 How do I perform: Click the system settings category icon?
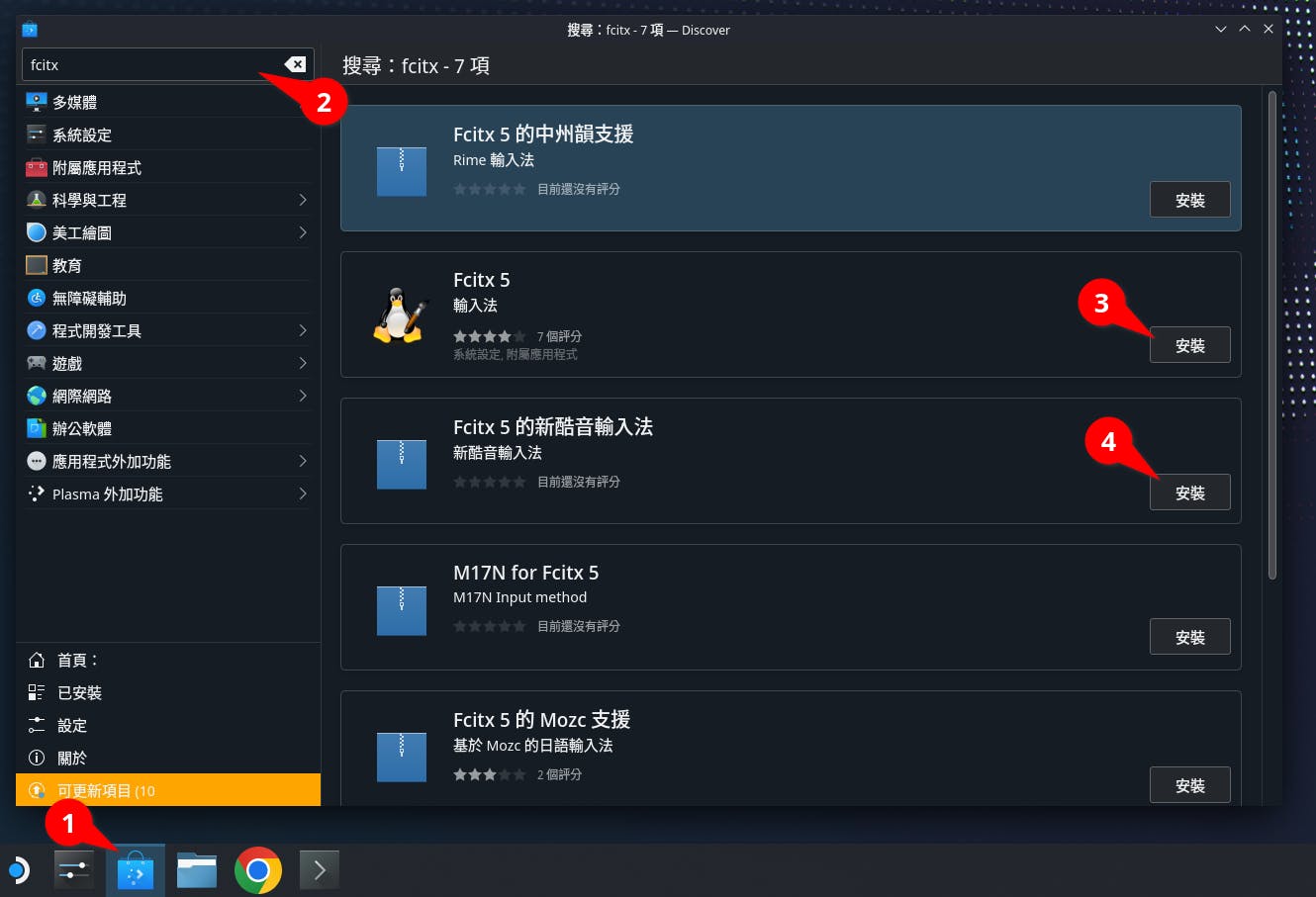pyautogui.click(x=37, y=135)
